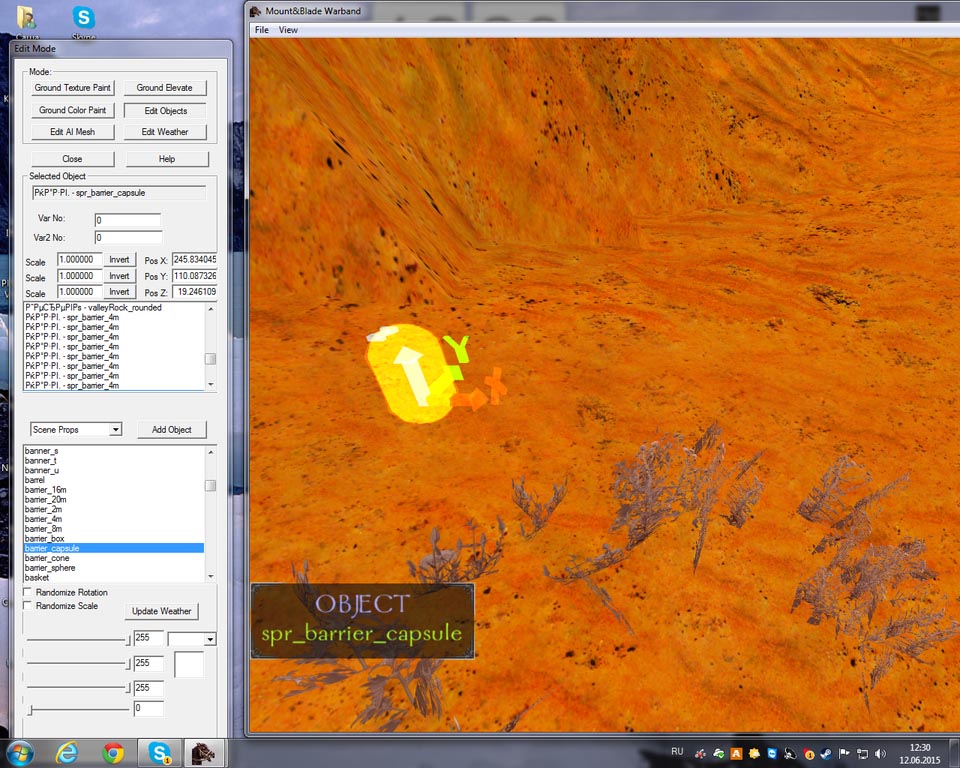Viewport: 960px width, 768px height.
Task: Click the bottom slider set to 0
Action: click(x=31, y=709)
